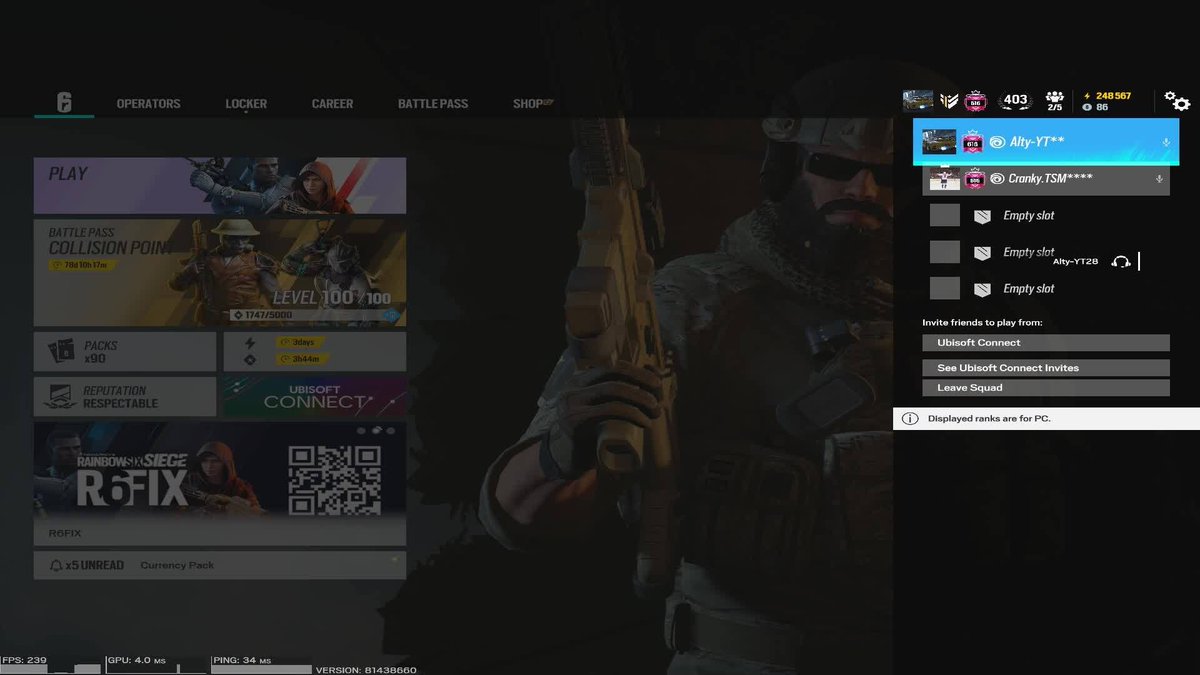Click the pink 516 rank badge in header
This screenshot has width=1200, height=675.
977,100
